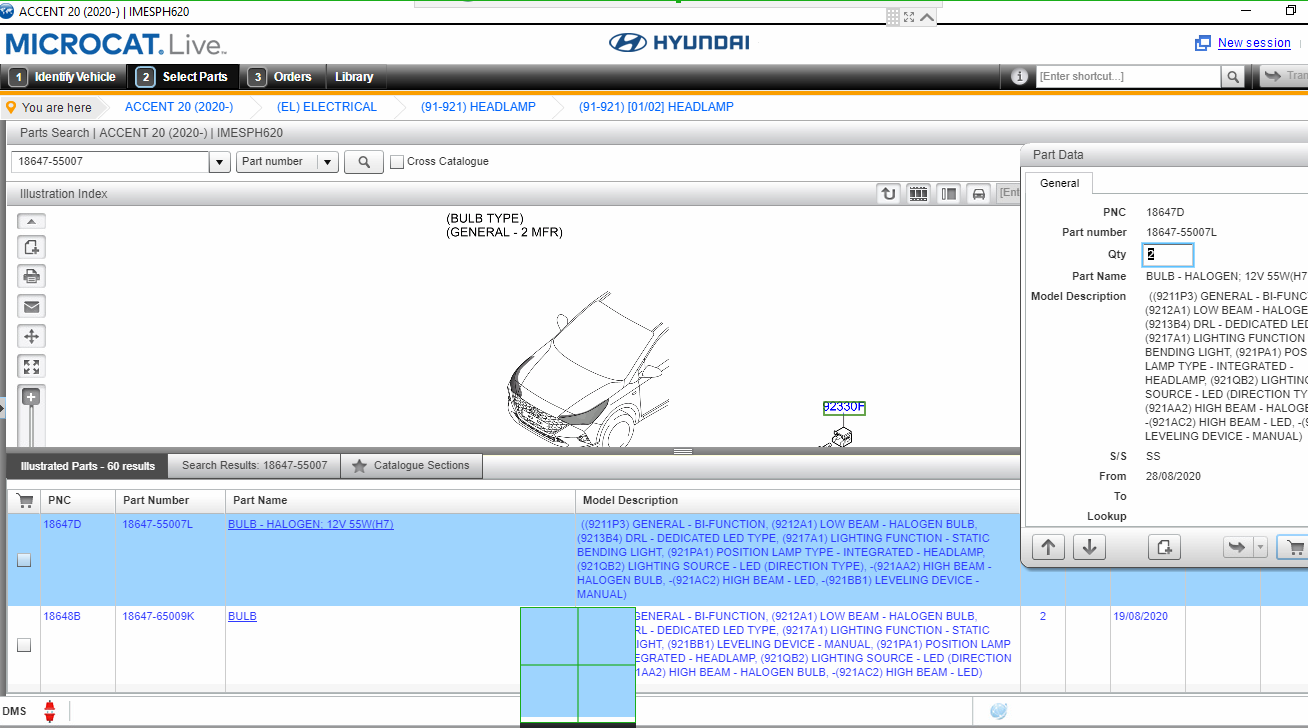Select Illustrated Parts - 60 results tab
Image resolution: width=1308 pixels, height=728 pixels.
pos(87,466)
